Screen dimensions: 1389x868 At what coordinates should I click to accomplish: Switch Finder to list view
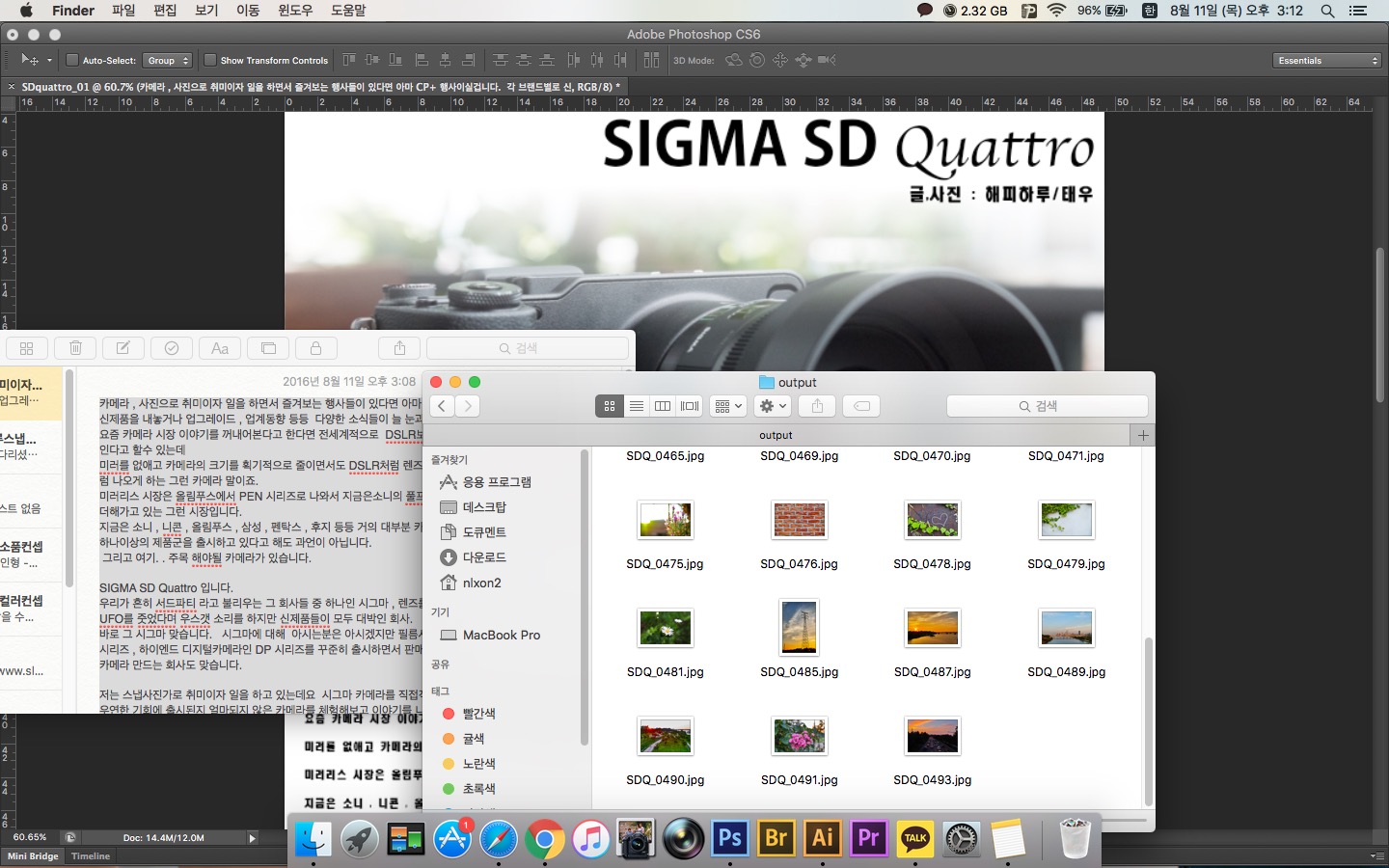tap(637, 406)
